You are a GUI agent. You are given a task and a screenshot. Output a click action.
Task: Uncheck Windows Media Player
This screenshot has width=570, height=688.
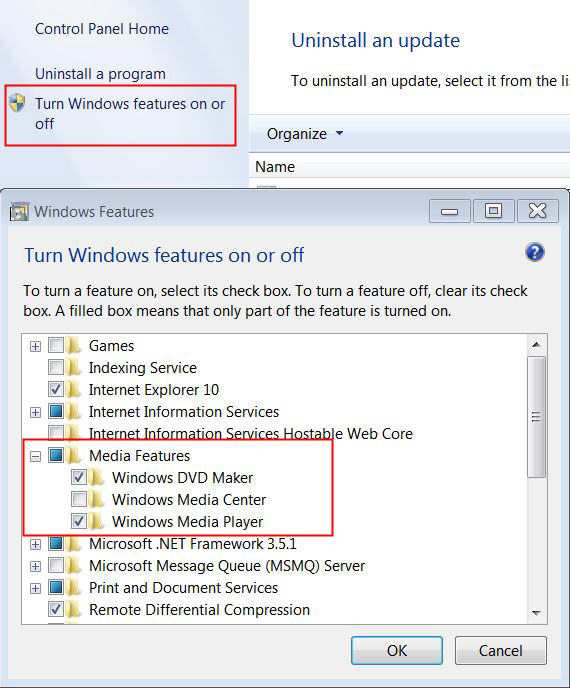click(79, 521)
